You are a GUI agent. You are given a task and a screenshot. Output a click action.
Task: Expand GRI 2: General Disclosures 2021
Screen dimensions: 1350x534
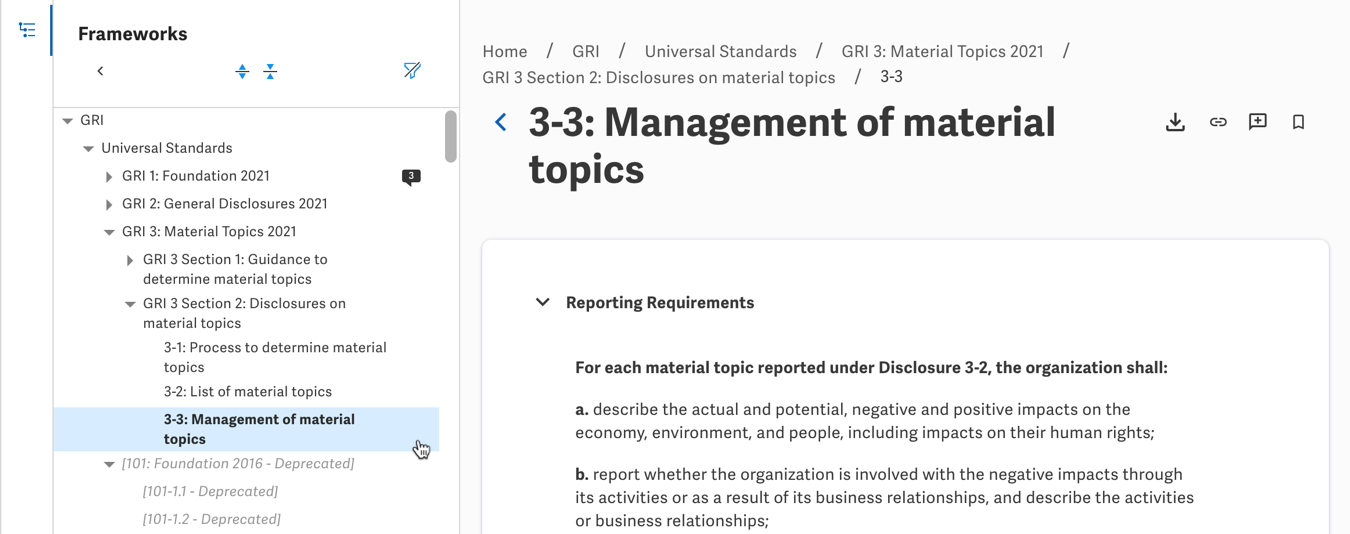click(109, 205)
